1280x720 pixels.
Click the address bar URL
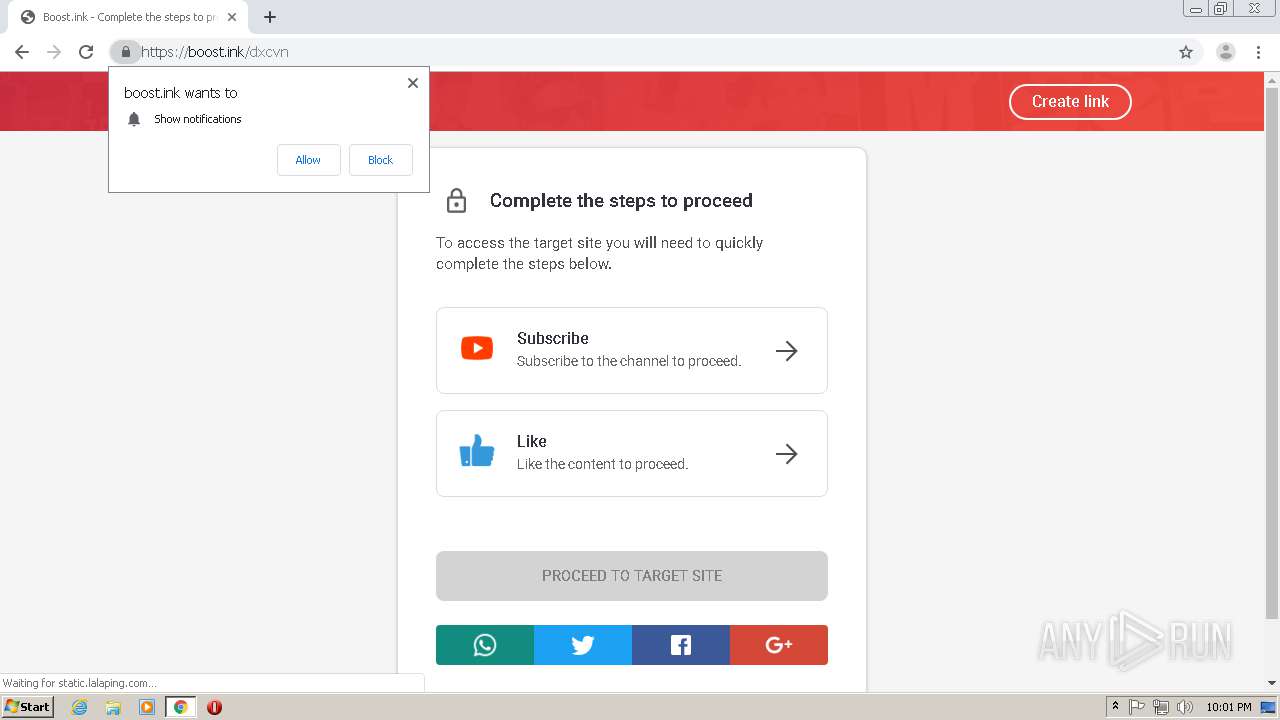tap(215, 52)
